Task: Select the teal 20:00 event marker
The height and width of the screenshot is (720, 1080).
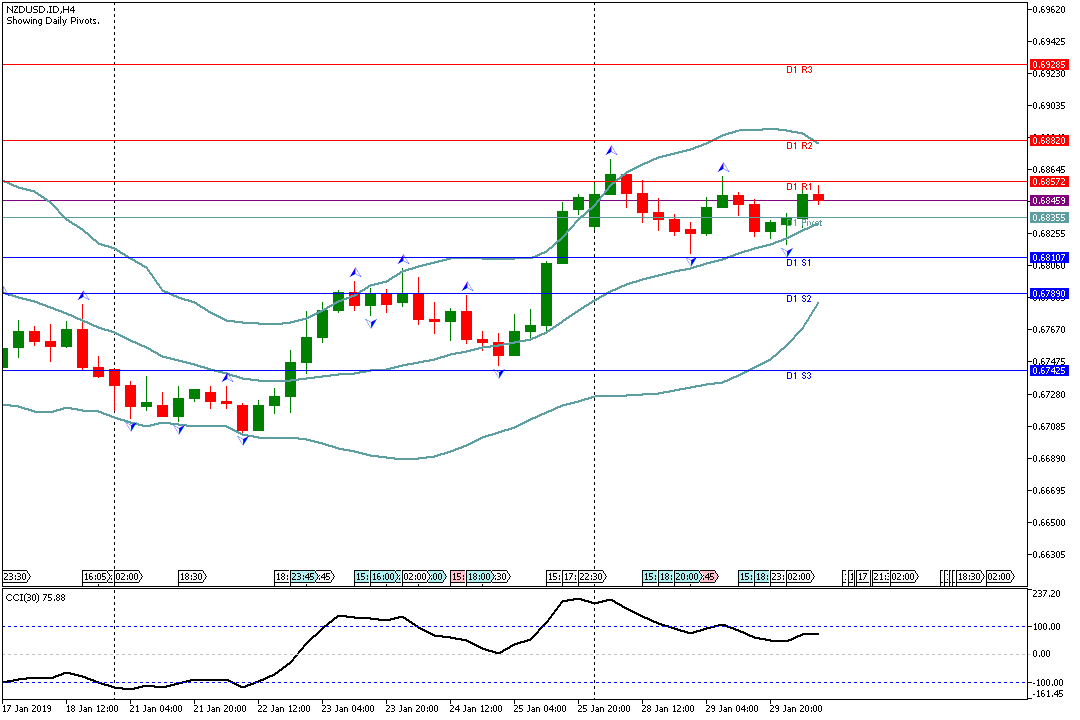Action: tap(687, 577)
